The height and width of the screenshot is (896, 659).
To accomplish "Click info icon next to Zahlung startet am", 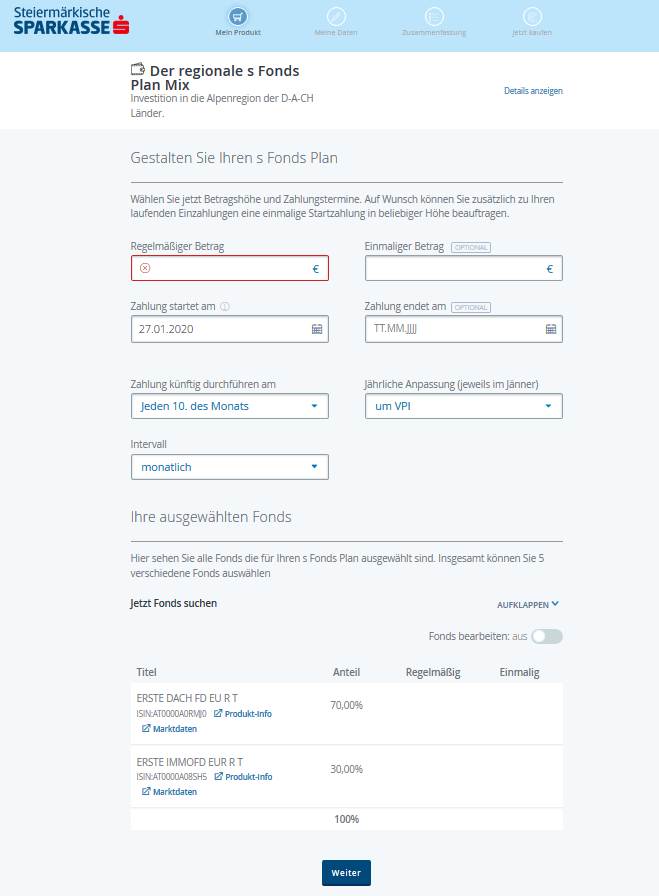I will tap(225, 307).
